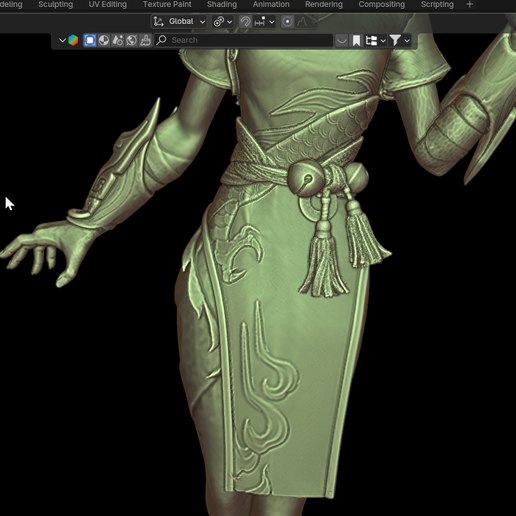Screen dimensions: 516x516
Task: Click the bookmark icon beside search
Action: [x=356, y=41]
